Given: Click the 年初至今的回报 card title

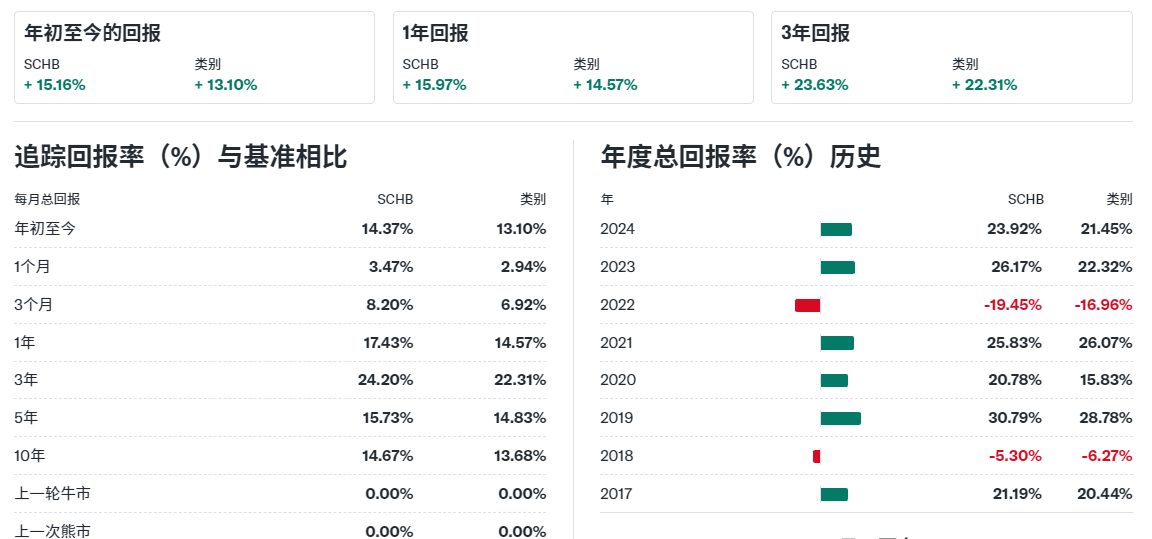Looking at the screenshot, I should (93, 33).
